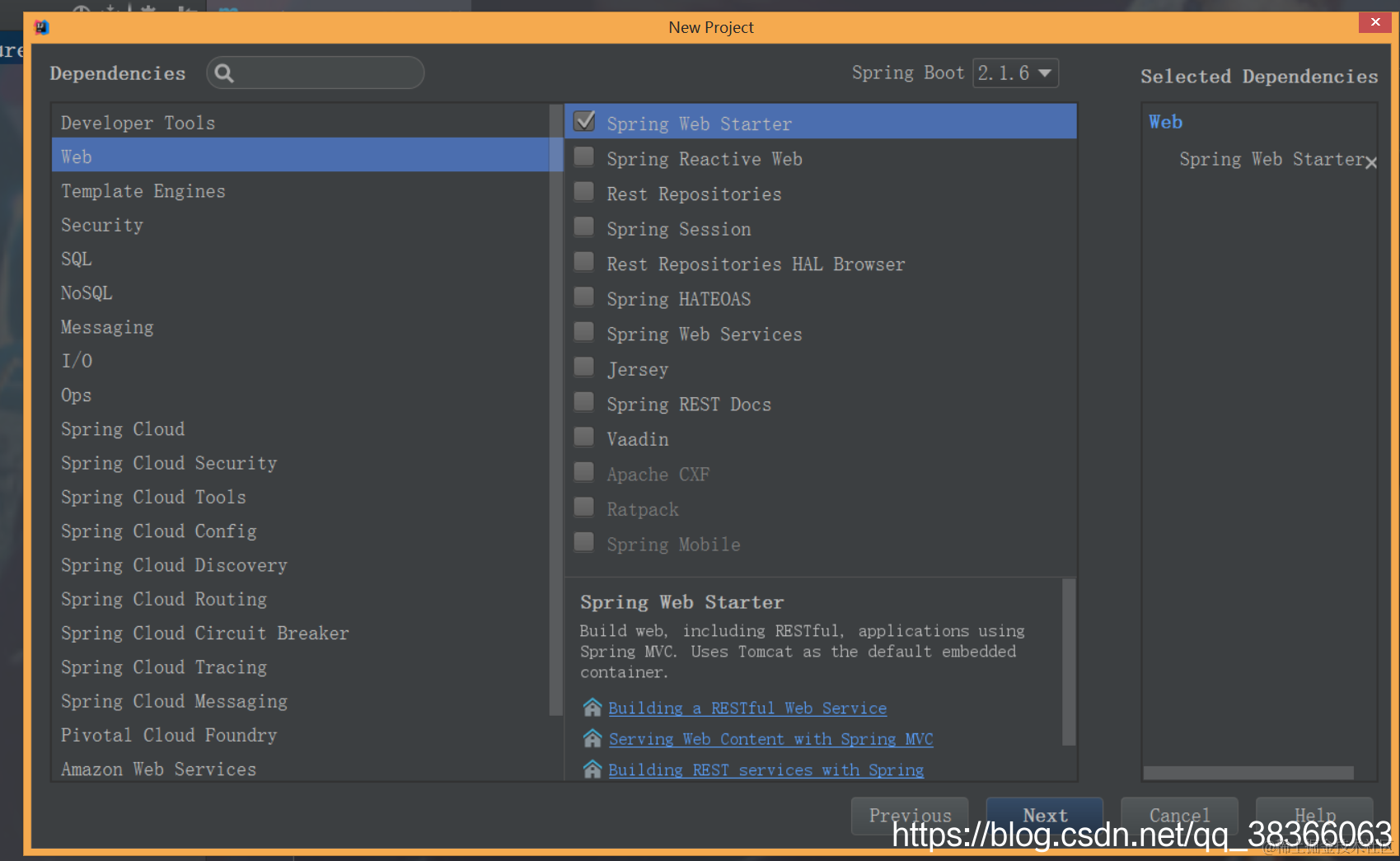This screenshot has height=861, width=1400.
Task: Open the Template Engines category
Action: click(x=300, y=191)
